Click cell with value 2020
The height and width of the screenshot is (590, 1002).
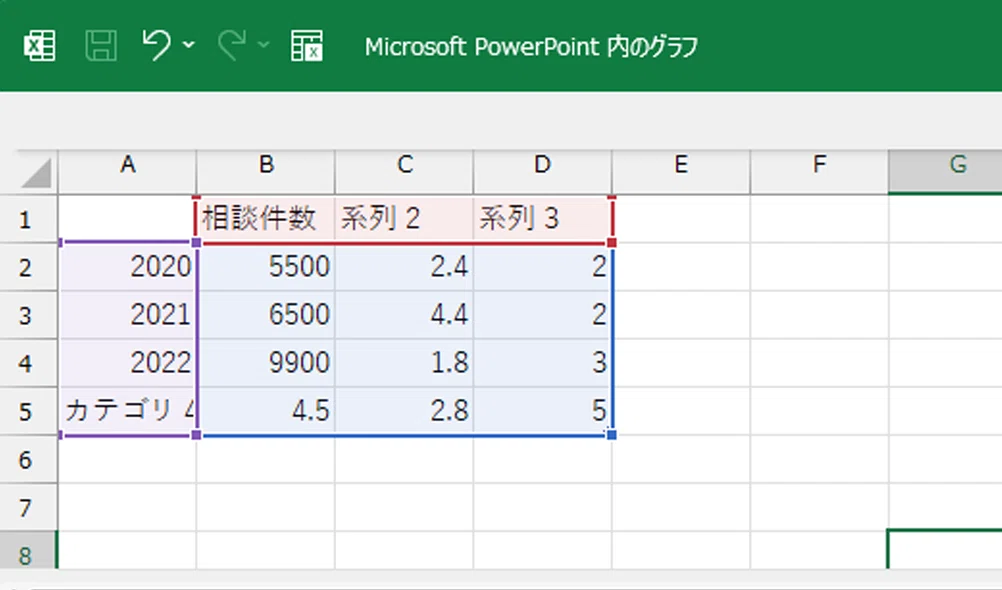point(127,267)
